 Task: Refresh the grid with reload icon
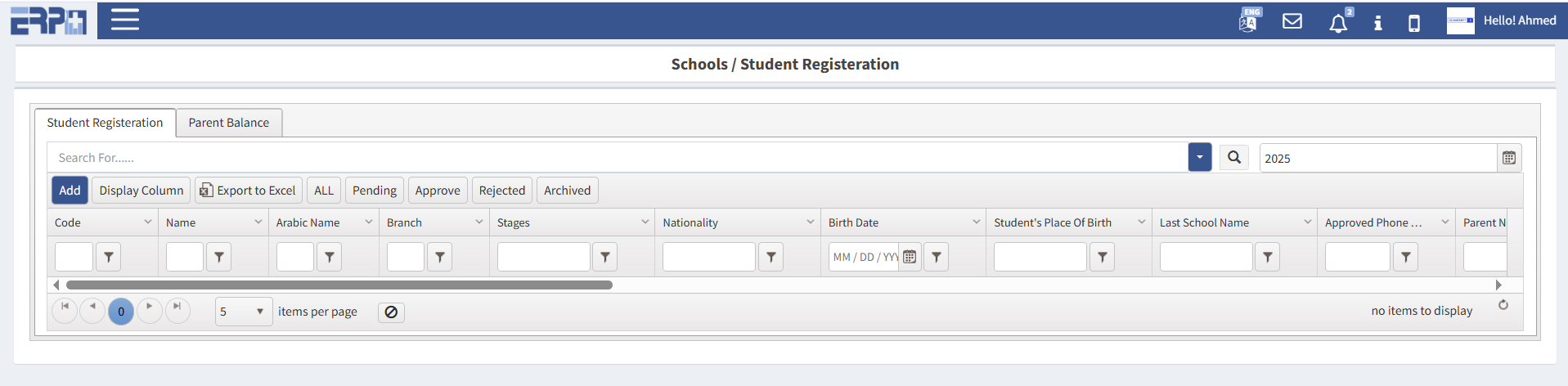[x=1503, y=305]
